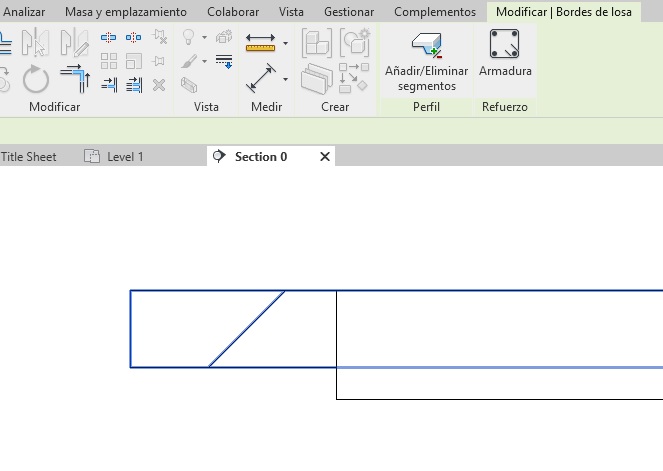Click the Armadura reinforcement button

click(x=505, y=54)
